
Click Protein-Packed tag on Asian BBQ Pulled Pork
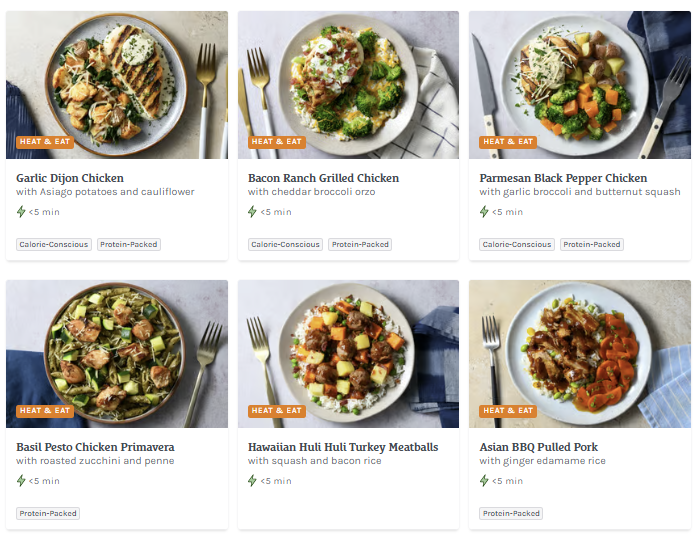[512, 513]
